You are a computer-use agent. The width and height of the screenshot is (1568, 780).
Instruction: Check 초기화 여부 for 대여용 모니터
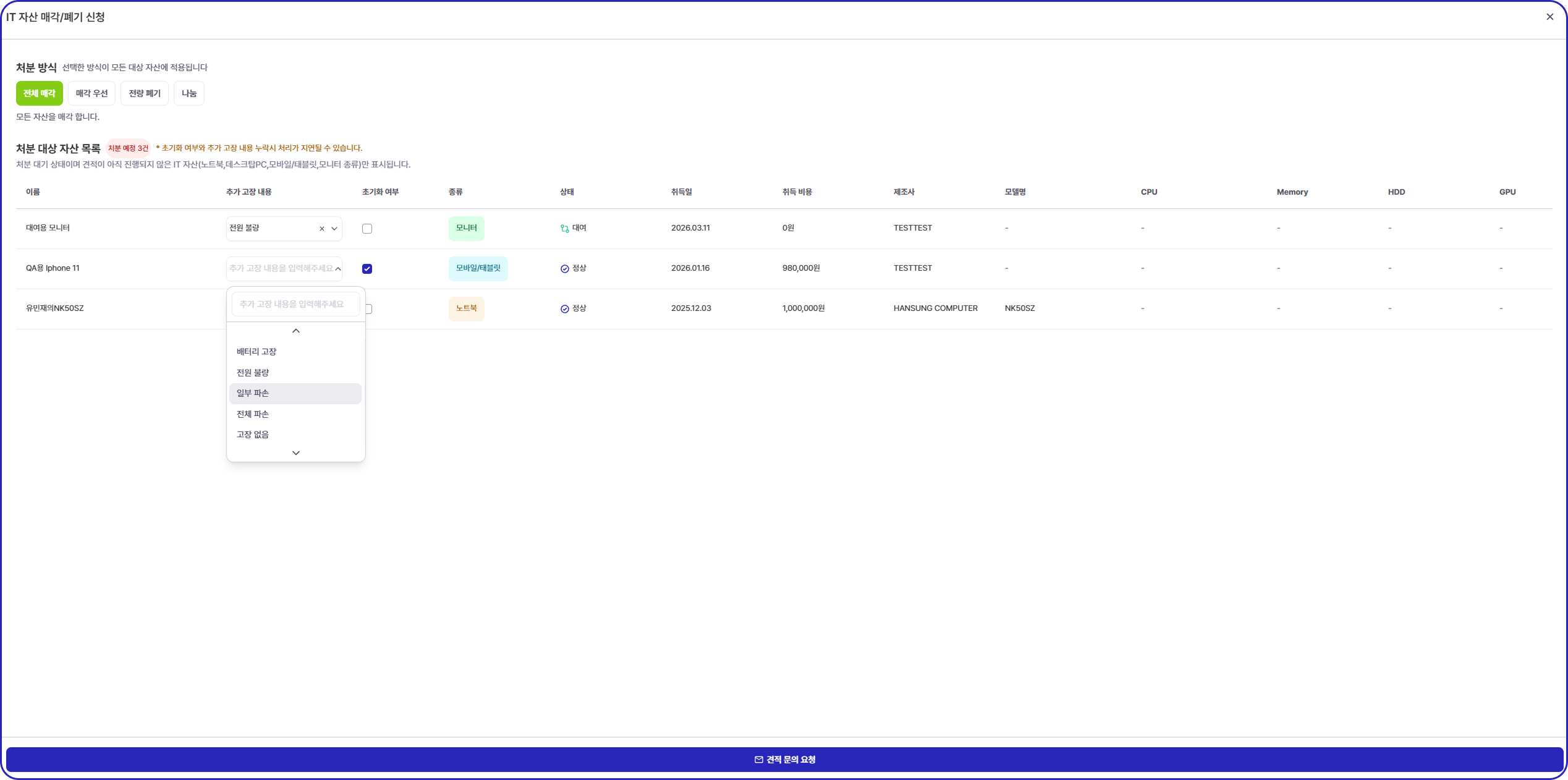pos(367,229)
